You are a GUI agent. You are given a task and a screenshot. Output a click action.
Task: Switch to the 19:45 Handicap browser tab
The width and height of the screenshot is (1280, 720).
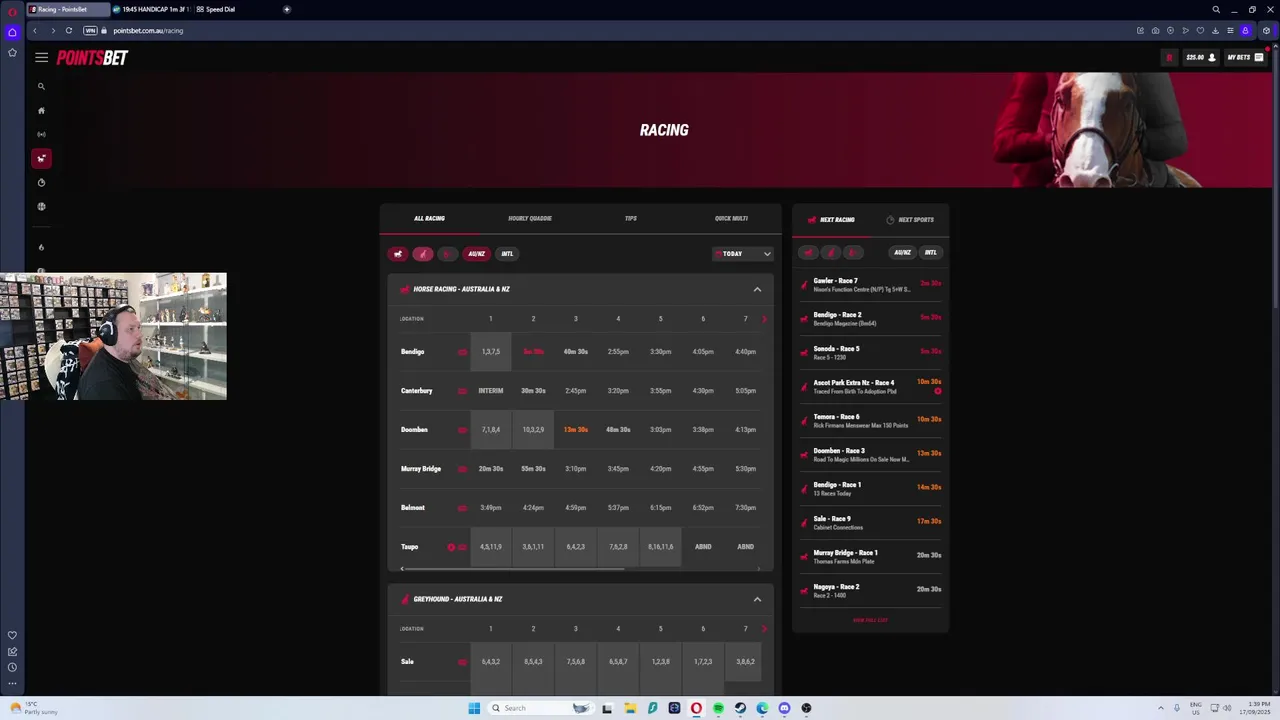click(152, 10)
